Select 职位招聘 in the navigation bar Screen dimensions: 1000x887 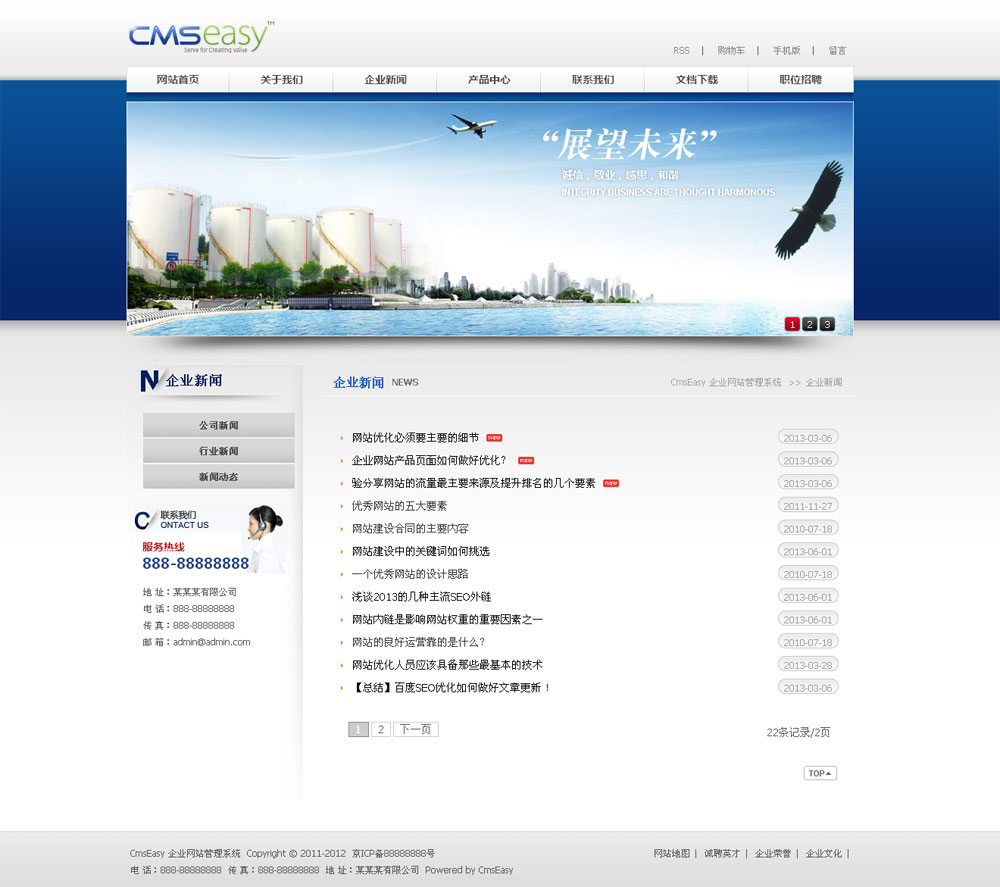coord(800,80)
